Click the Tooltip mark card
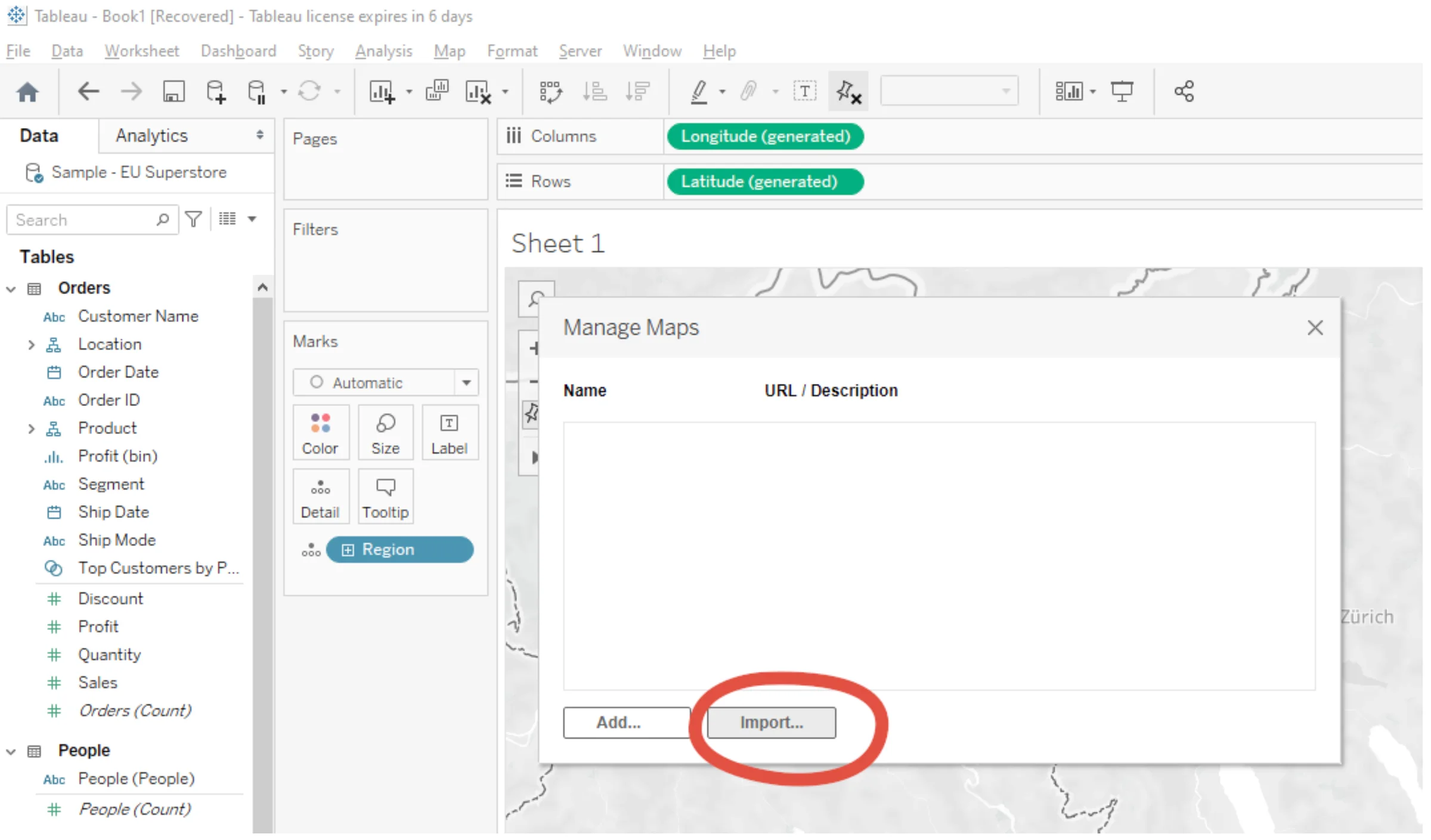Viewport: 1431px width, 840px height. click(385, 497)
